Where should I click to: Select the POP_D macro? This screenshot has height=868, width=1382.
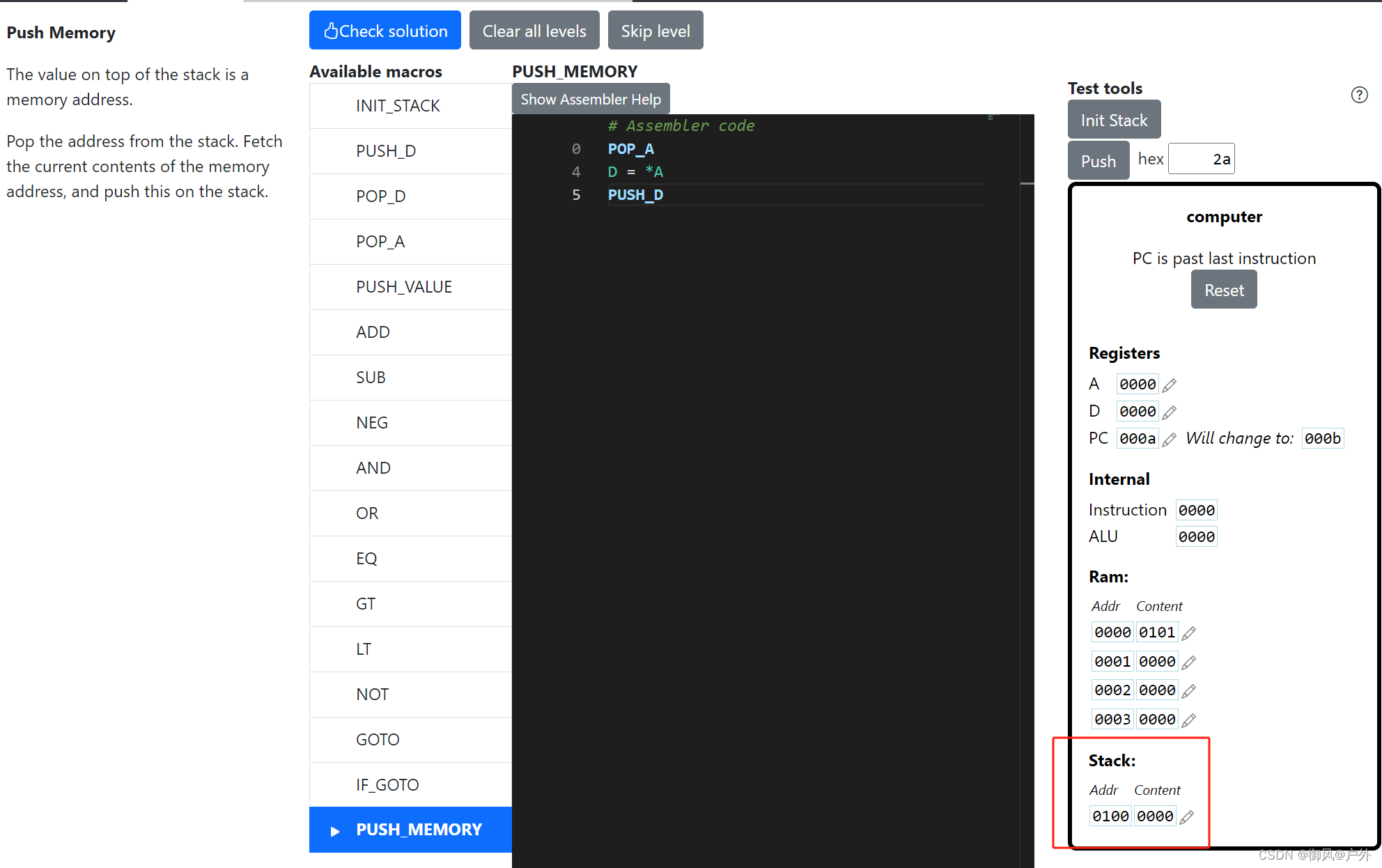[x=410, y=196]
